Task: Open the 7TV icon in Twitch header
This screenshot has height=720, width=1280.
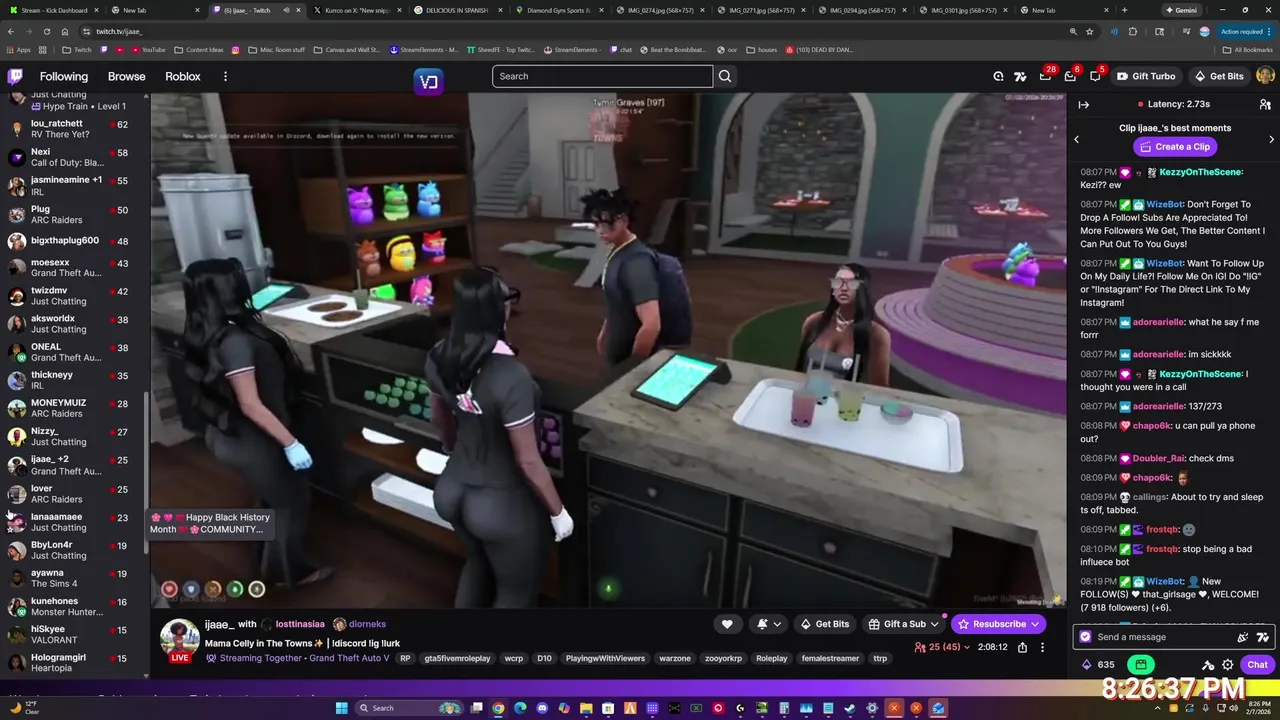Action: [x=1020, y=76]
